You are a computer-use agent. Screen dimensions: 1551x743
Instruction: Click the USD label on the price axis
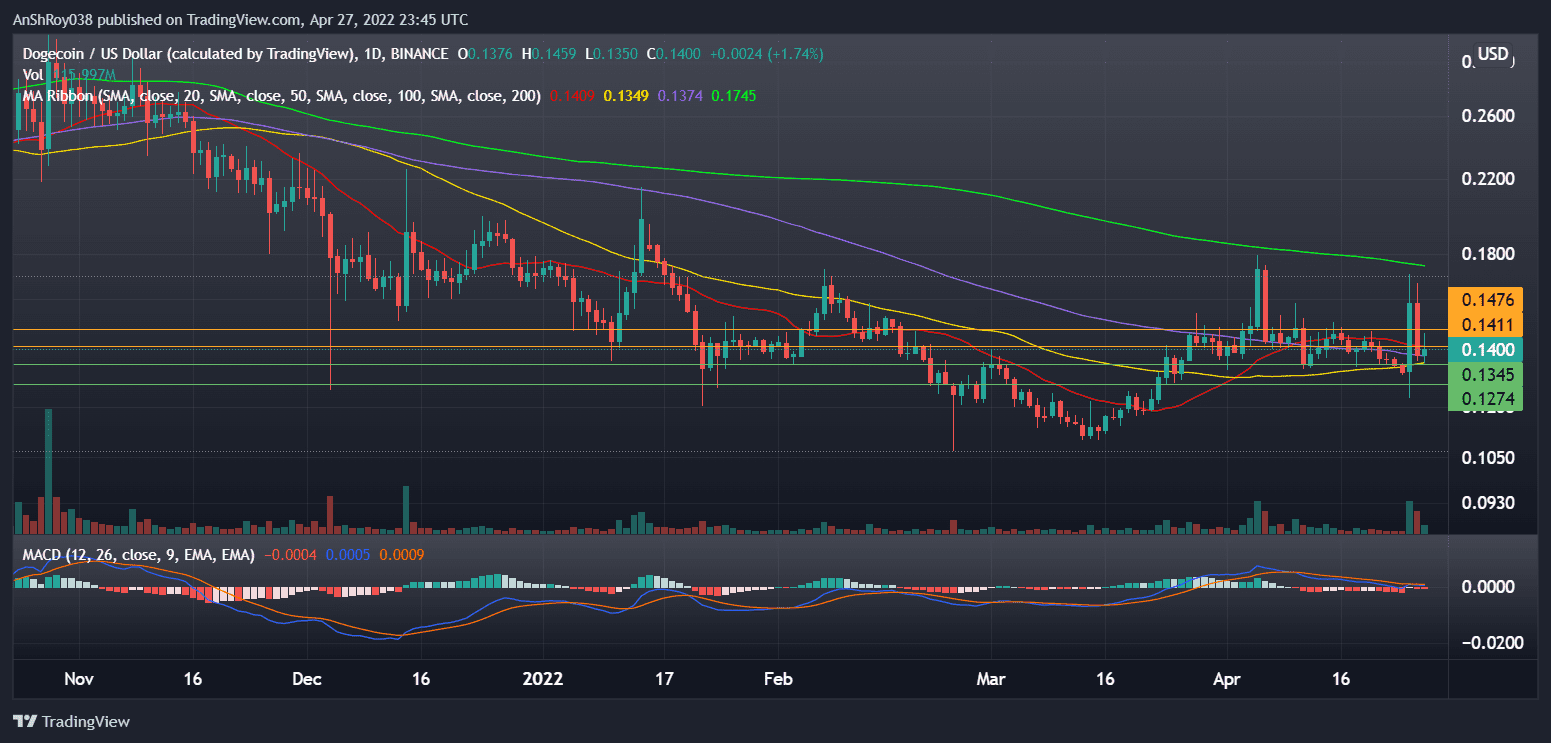pyautogui.click(x=1493, y=55)
